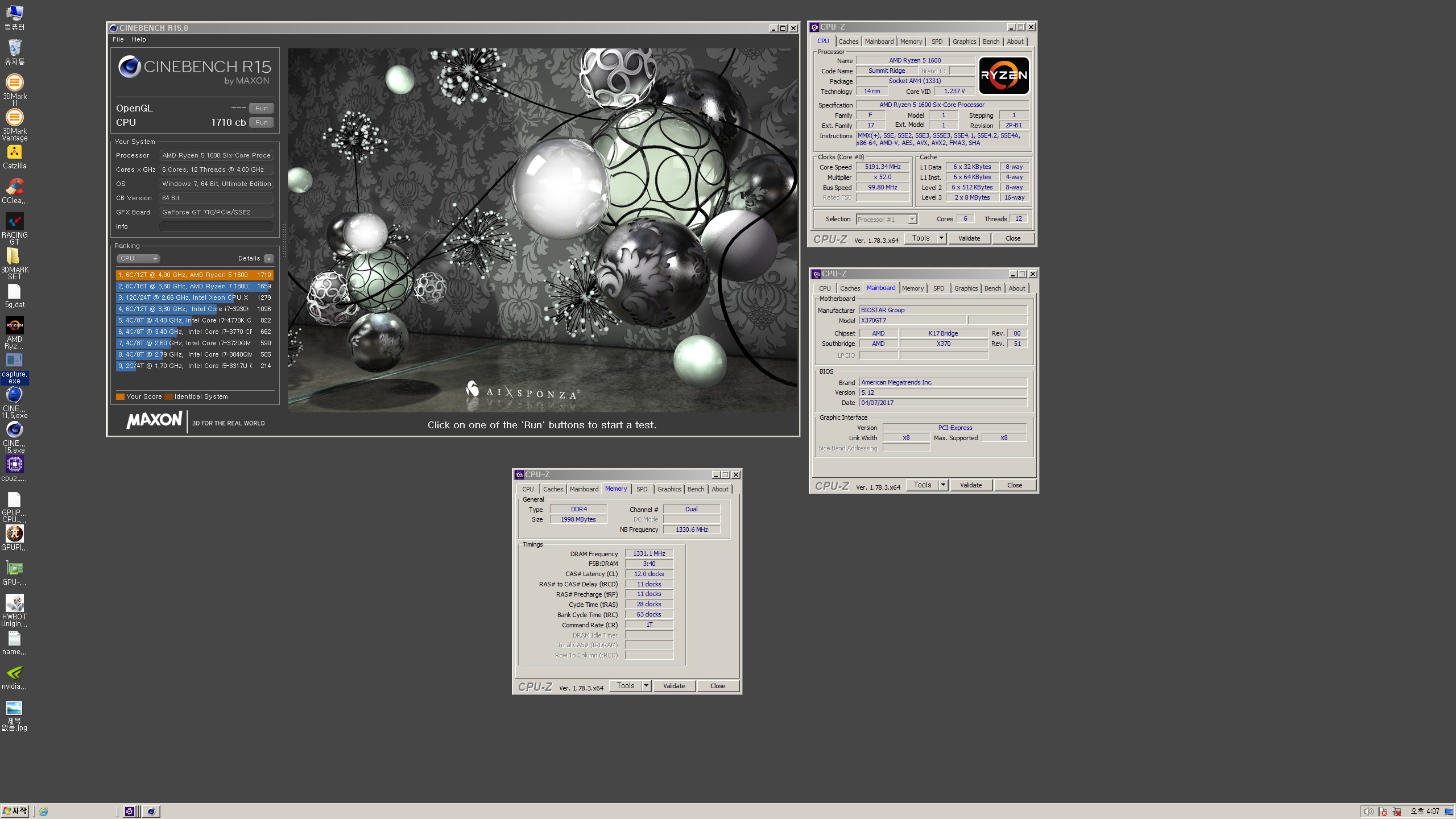The image size is (1456, 819).
Task: Select the RACING GT desktop icon
Action: (x=14, y=229)
